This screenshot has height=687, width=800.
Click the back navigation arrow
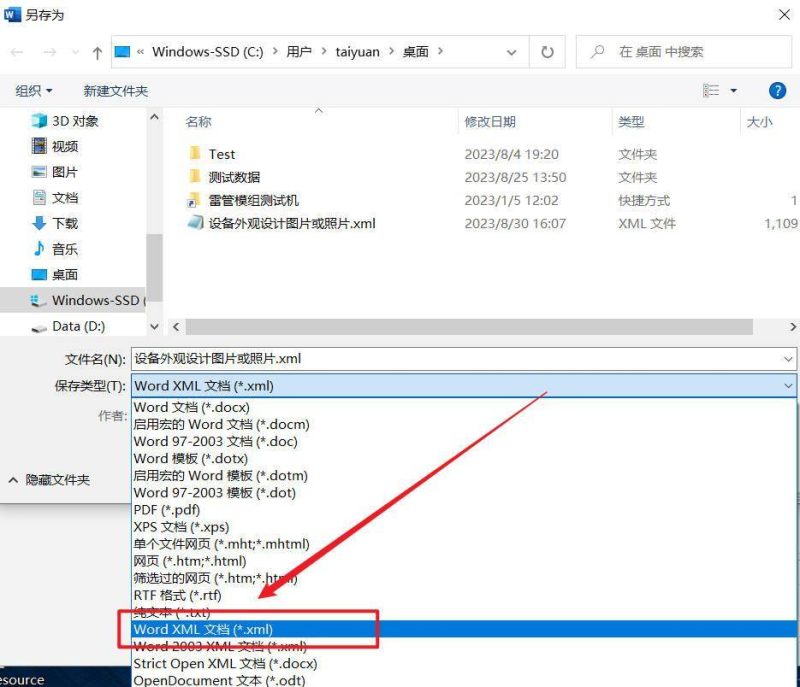click(x=16, y=51)
